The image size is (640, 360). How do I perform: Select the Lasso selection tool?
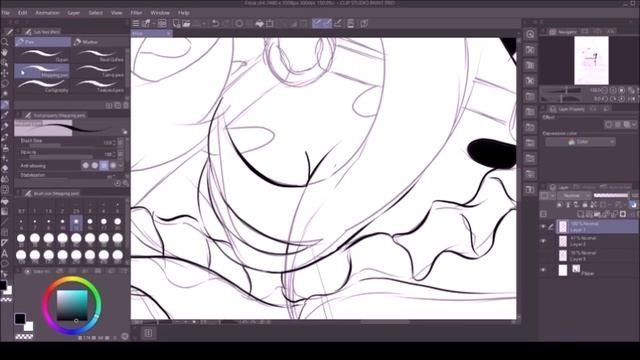(5, 84)
